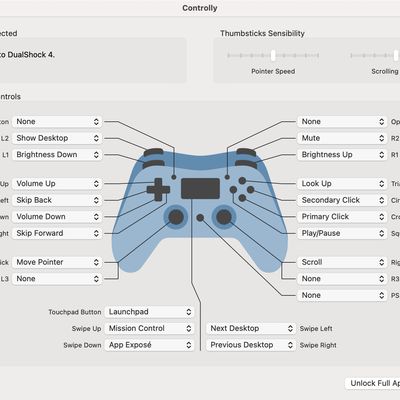Click the right thumbstick on the controller
The image size is (400, 400).
(224, 217)
